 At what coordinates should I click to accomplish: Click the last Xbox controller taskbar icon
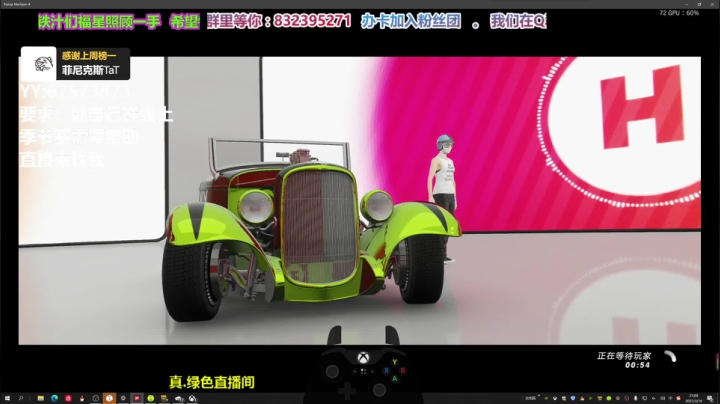[x=192, y=398]
